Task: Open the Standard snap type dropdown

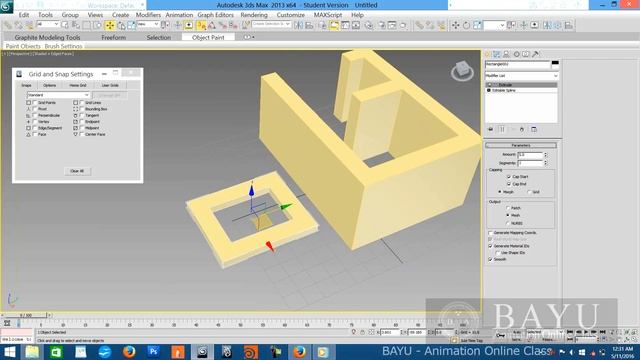Action: (58, 95)
